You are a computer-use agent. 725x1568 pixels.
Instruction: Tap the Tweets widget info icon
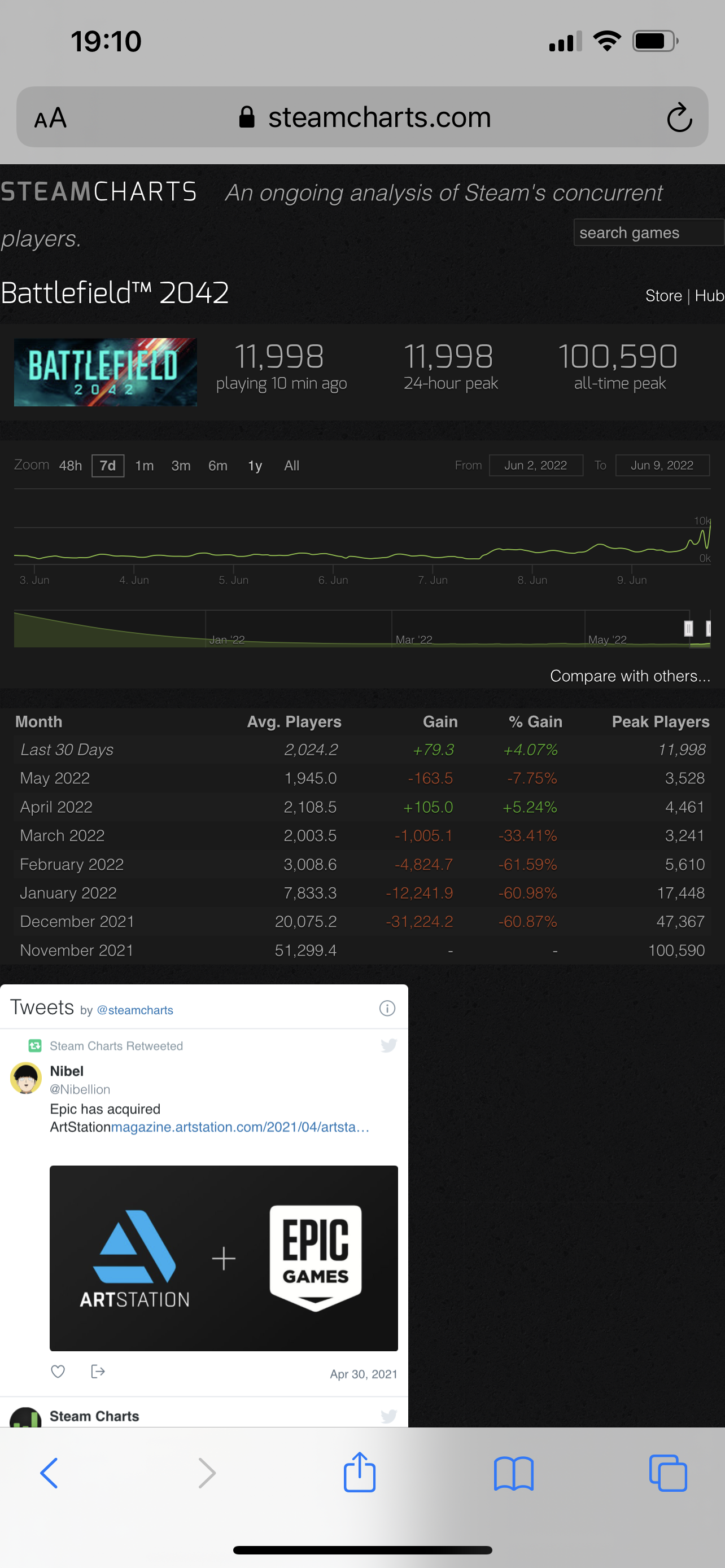pos(387,1008)
